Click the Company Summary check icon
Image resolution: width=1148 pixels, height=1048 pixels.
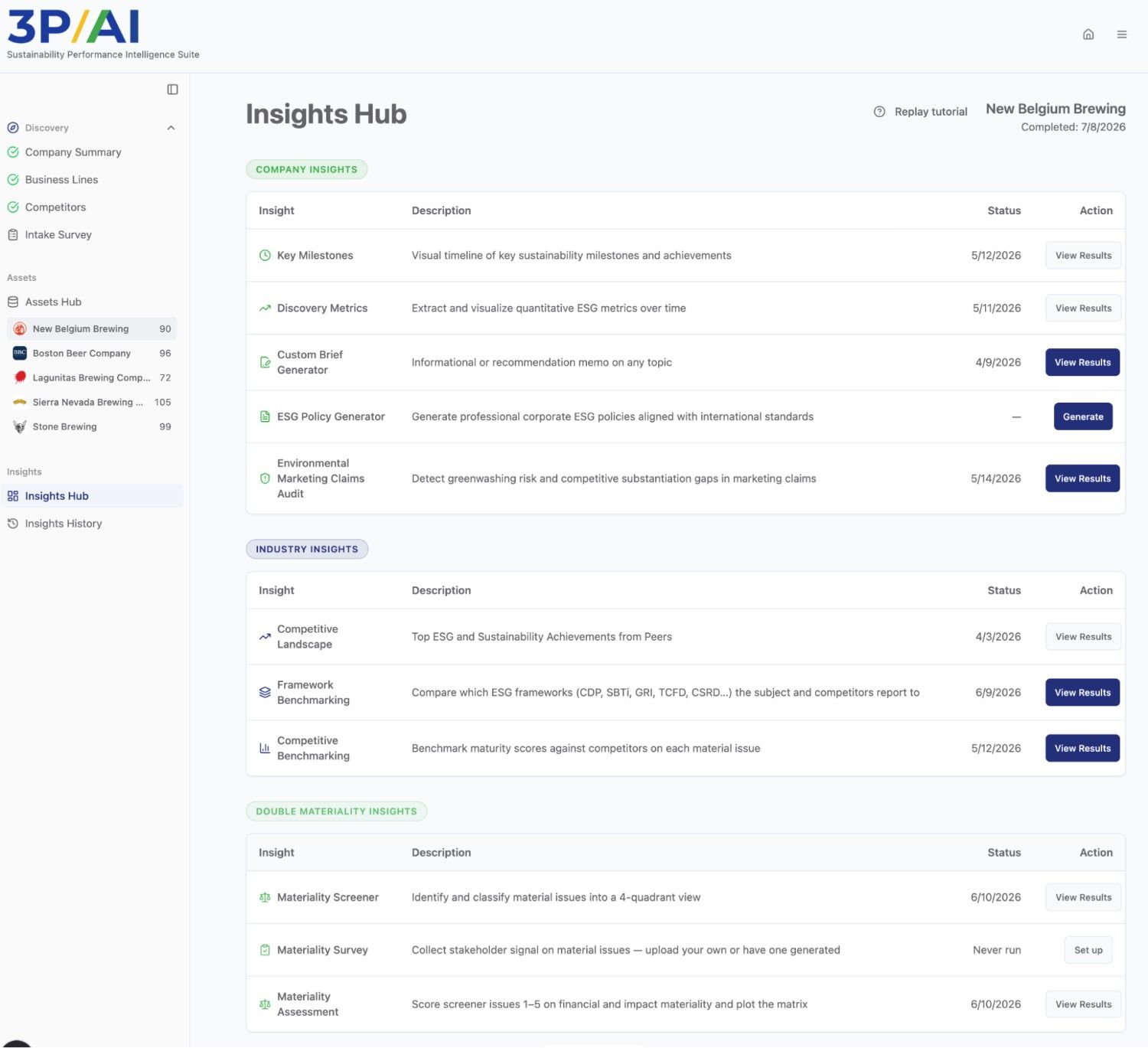13,152
